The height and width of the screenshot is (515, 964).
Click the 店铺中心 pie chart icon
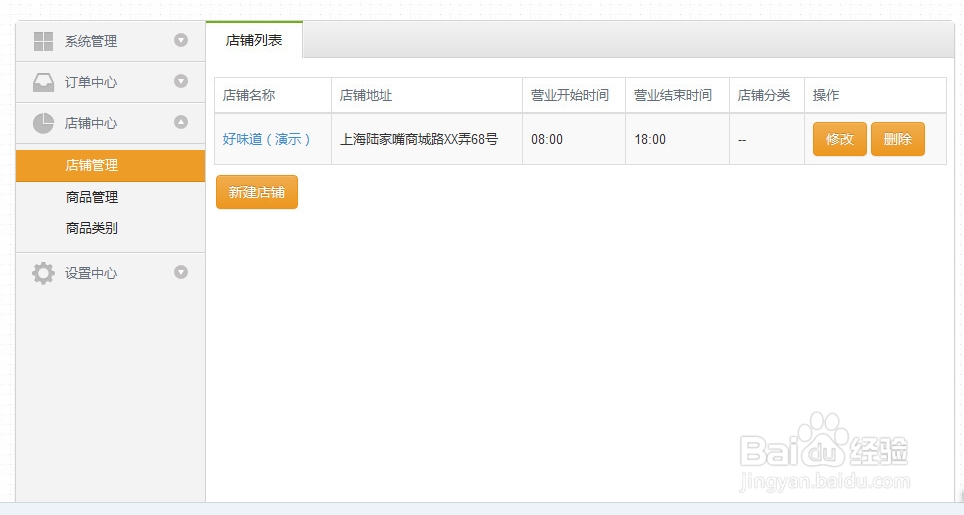(x=43, y=124)
